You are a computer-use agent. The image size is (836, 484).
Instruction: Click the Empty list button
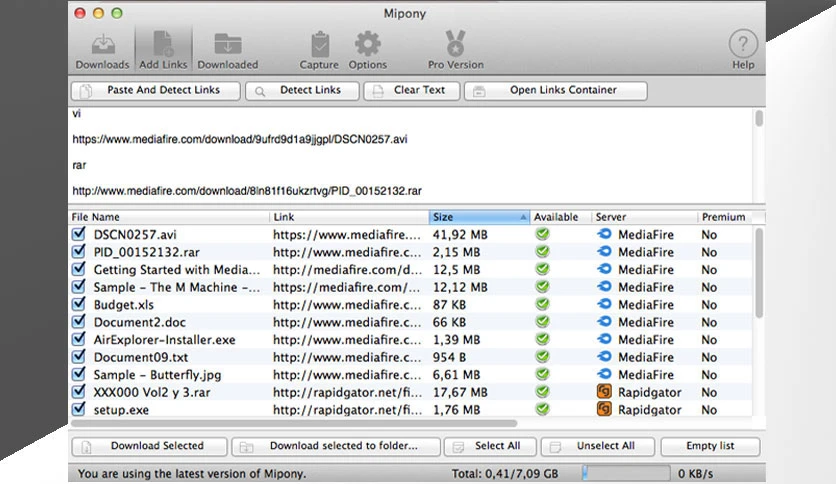coord(710,446)
